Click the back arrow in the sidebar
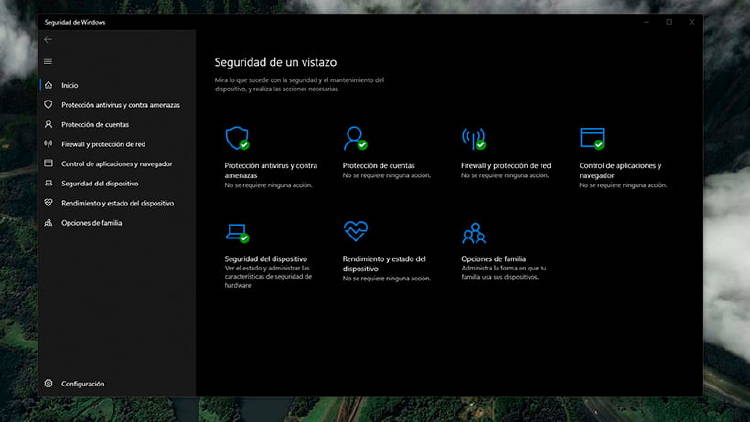 point(48,40)
